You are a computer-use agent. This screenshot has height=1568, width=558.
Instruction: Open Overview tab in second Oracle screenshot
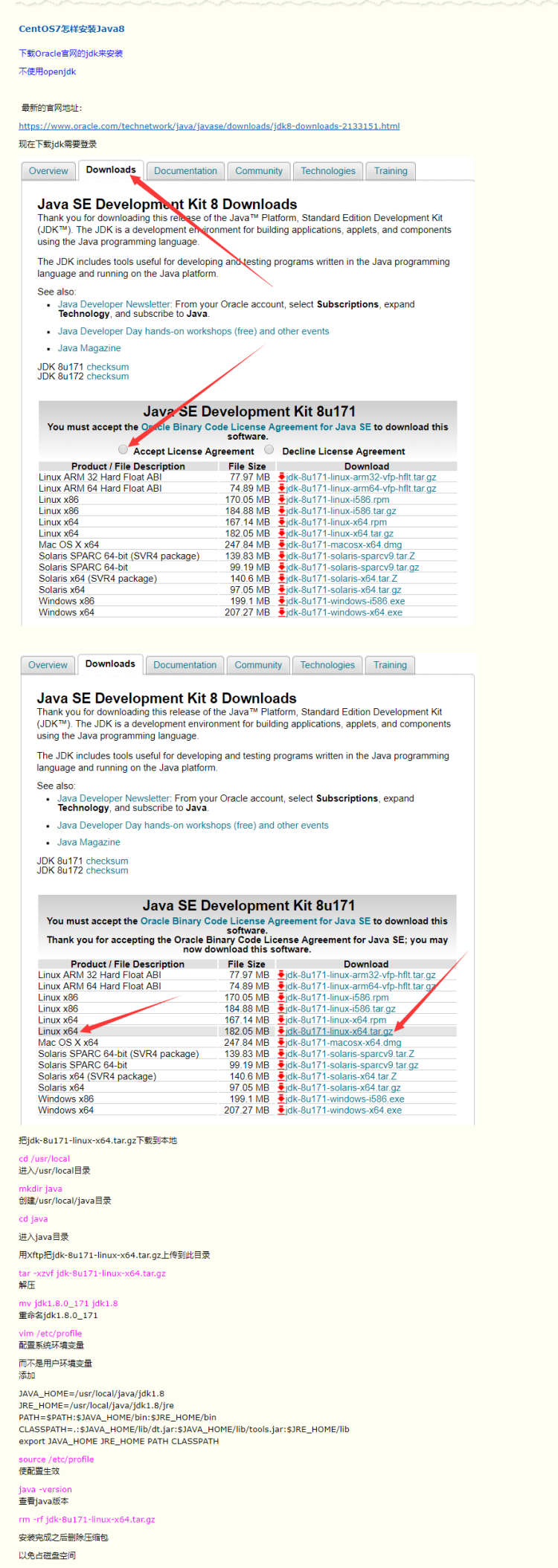point(48,665)
